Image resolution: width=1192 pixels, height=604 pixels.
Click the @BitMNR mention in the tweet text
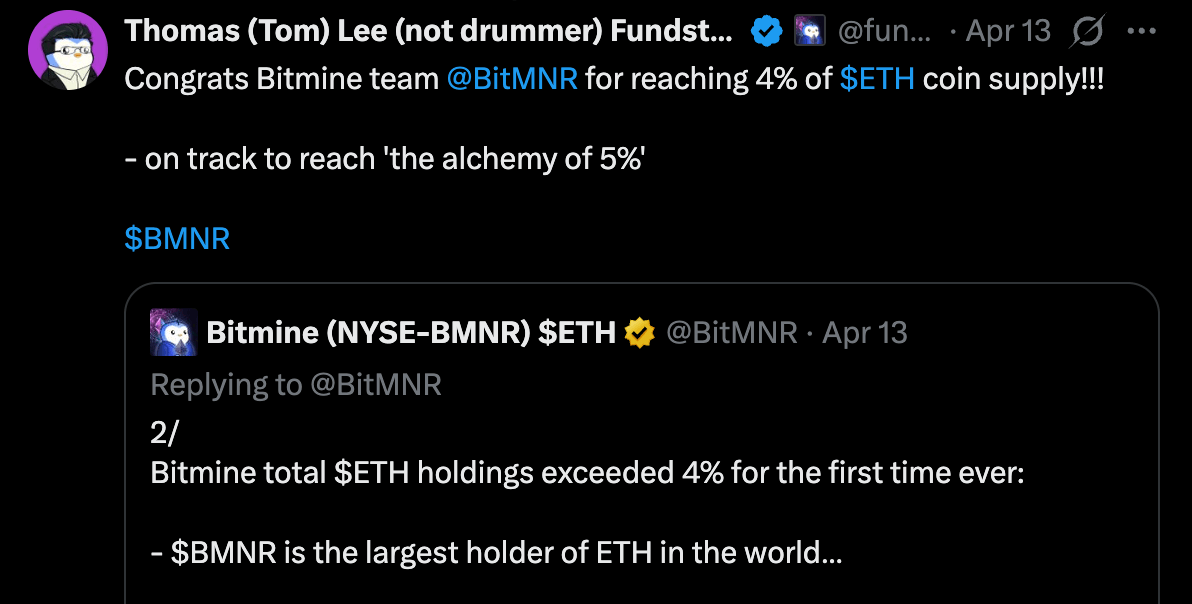(x=513, y=78)
